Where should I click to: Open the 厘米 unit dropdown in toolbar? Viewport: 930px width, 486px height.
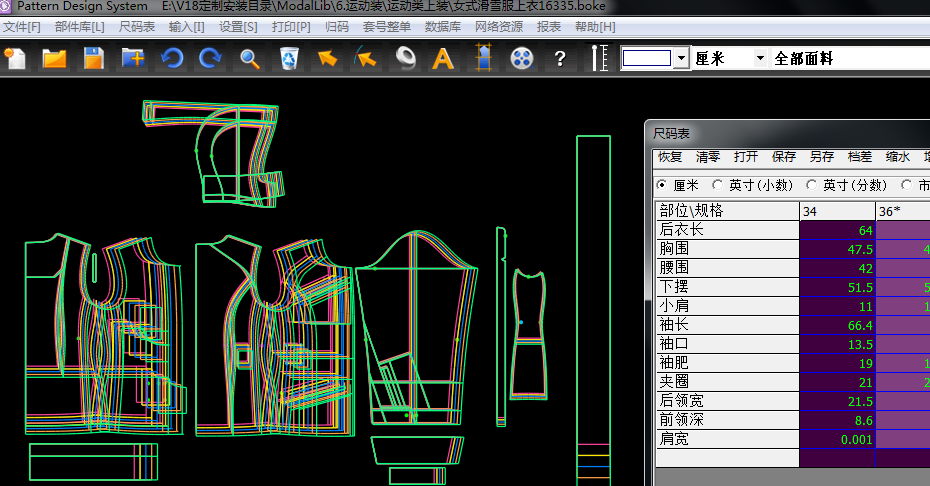(x=759, y=58)
